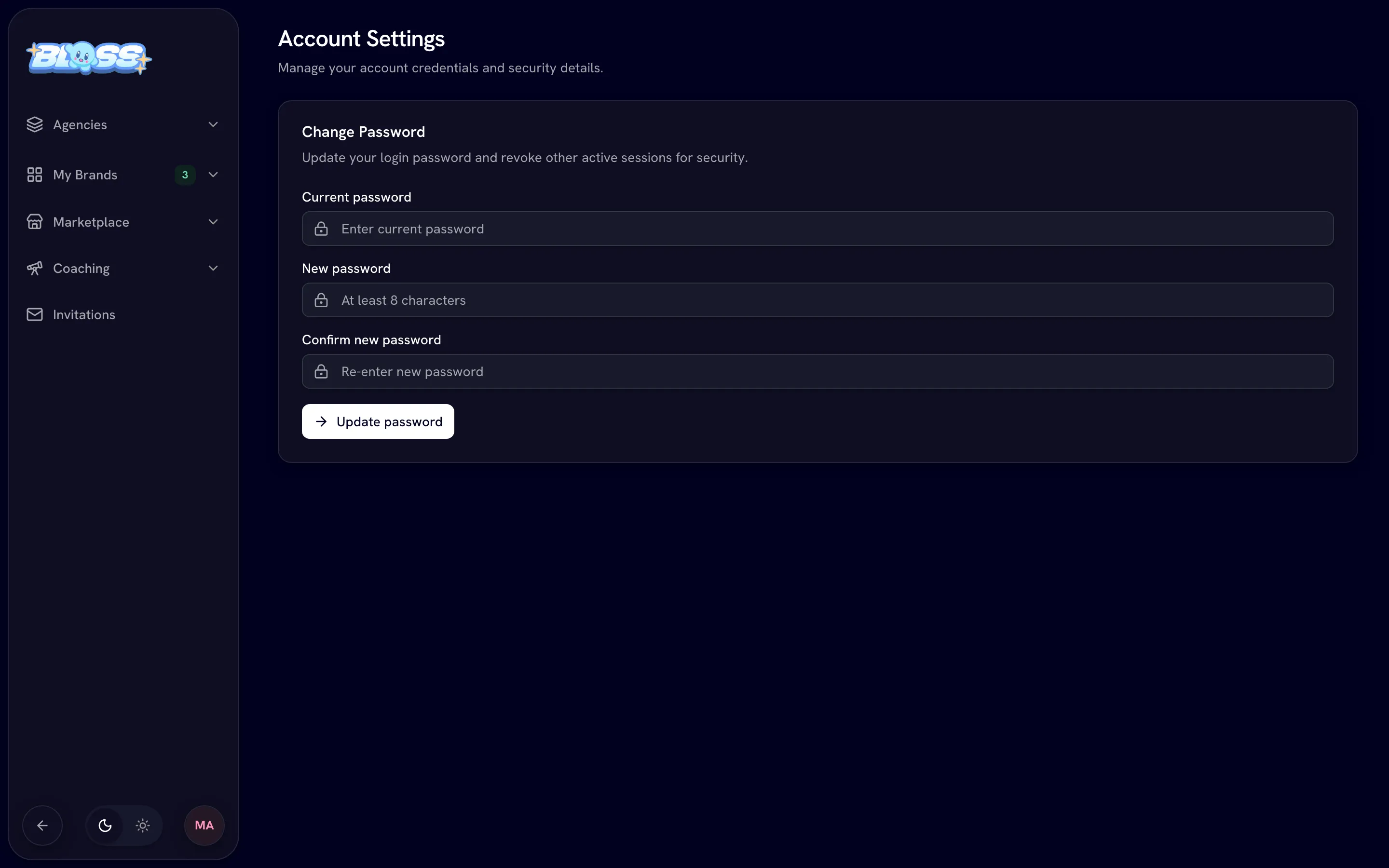Screen dimensions: 1389x868
Task: Open the Marketplace menu item
Action: [123, 222]
